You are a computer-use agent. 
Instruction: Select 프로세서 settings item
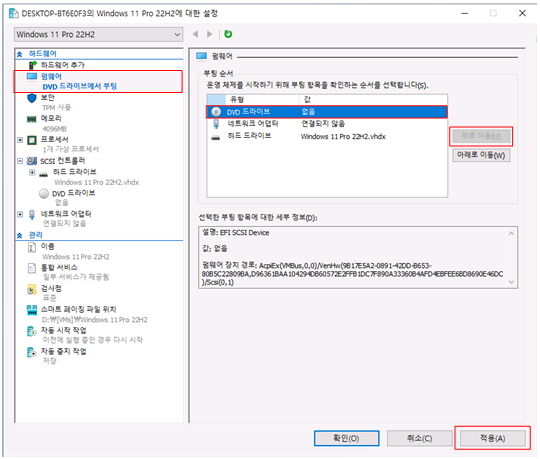point(54,139)
